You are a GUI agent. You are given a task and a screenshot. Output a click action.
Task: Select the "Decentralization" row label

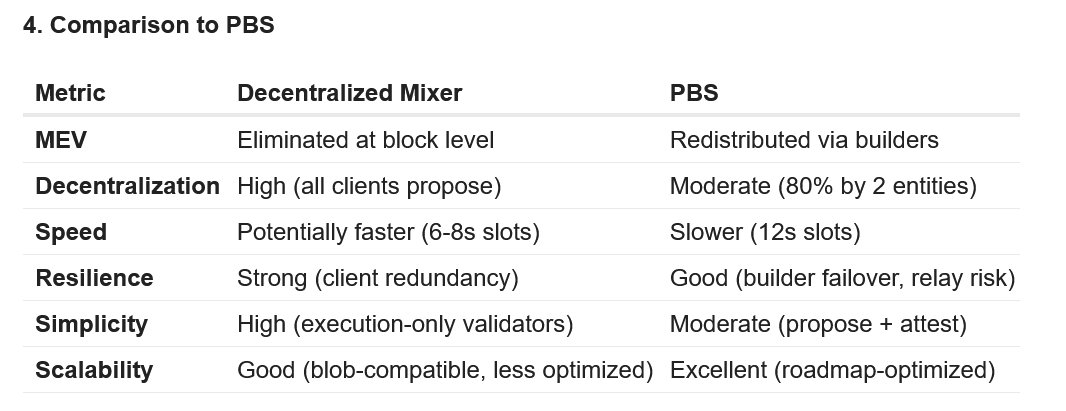point(127,186)
